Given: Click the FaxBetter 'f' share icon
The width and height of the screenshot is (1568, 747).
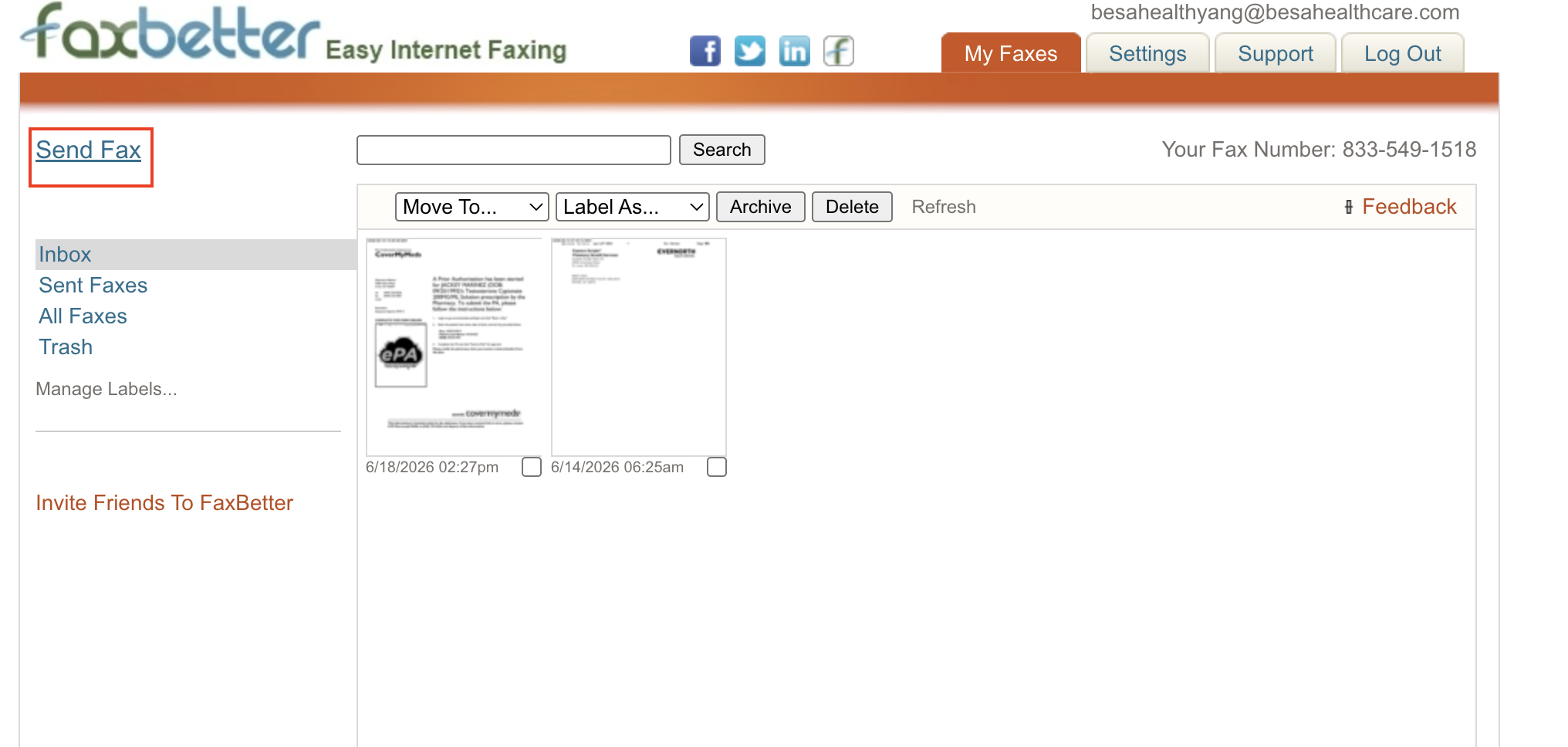Looking at the screenshot, I should click(x=839, y=51).
